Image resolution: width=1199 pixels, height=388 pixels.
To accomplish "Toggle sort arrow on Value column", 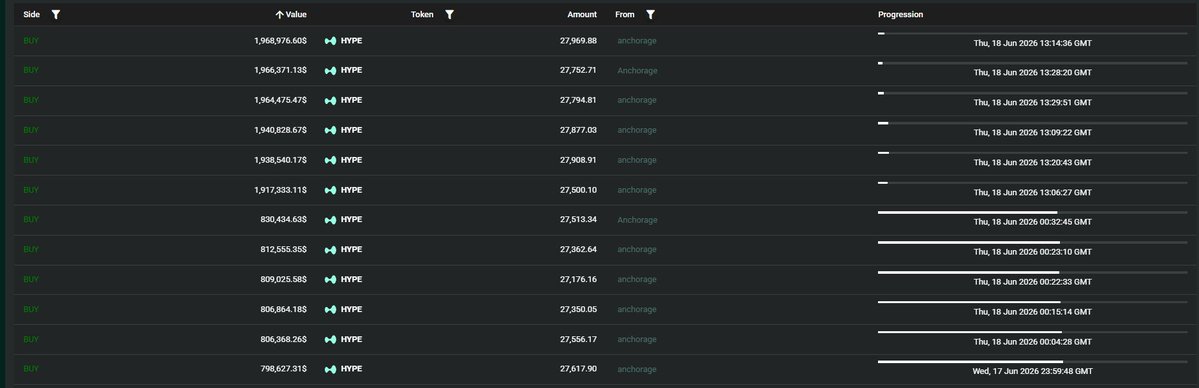I will point(280,15).
